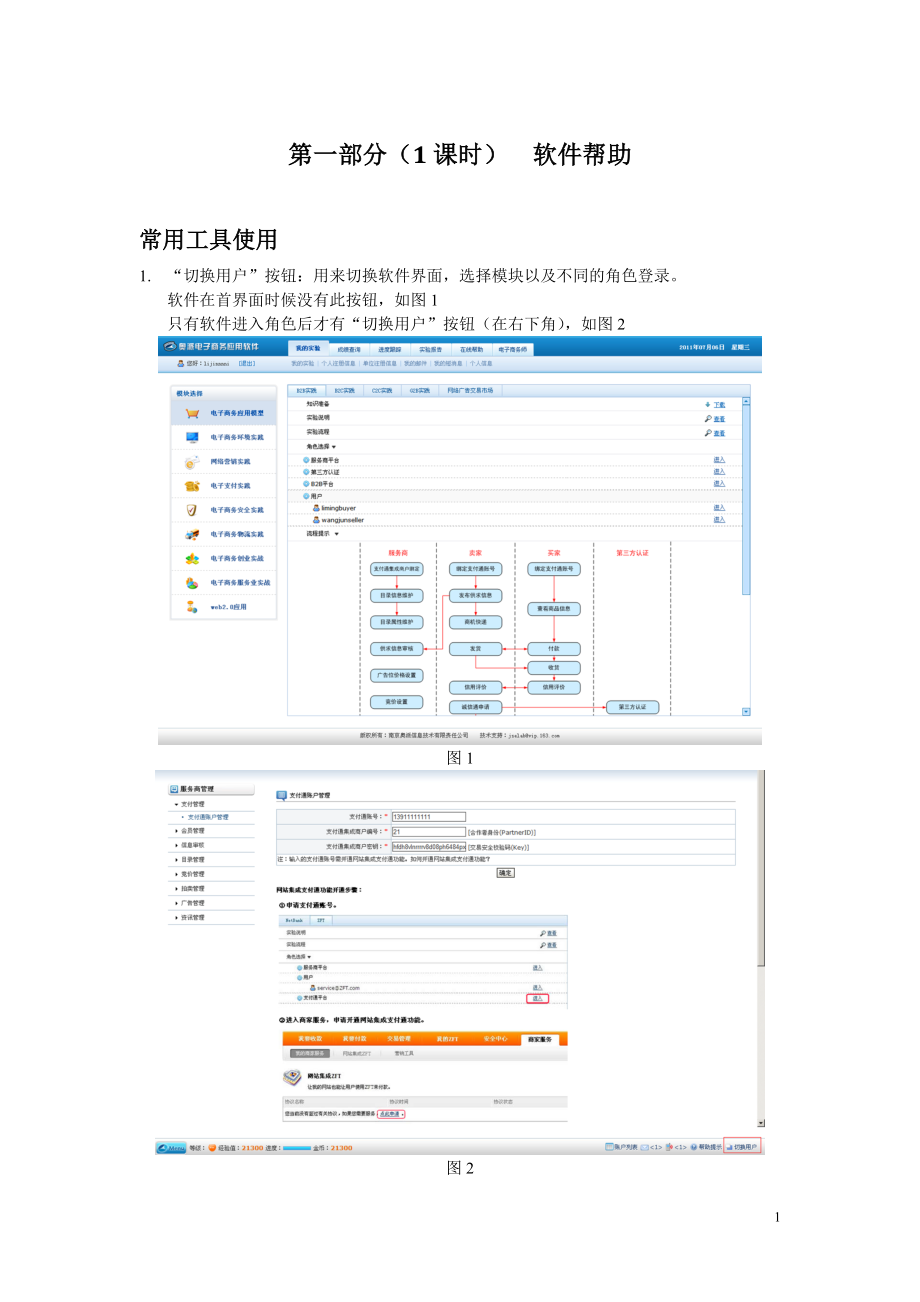This screenshot has width=920, height=1302.
Task: Click the web2.0应用 module icon
Action: (192, 607)
